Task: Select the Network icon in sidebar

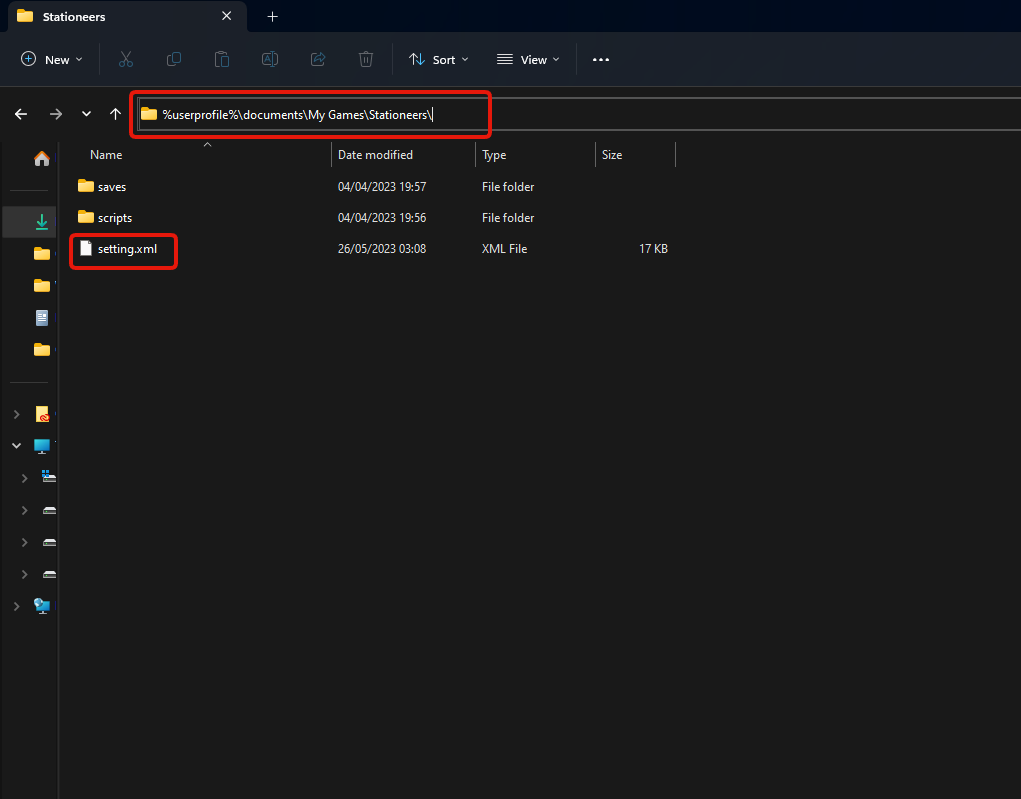Action: (x=42, y=606)
